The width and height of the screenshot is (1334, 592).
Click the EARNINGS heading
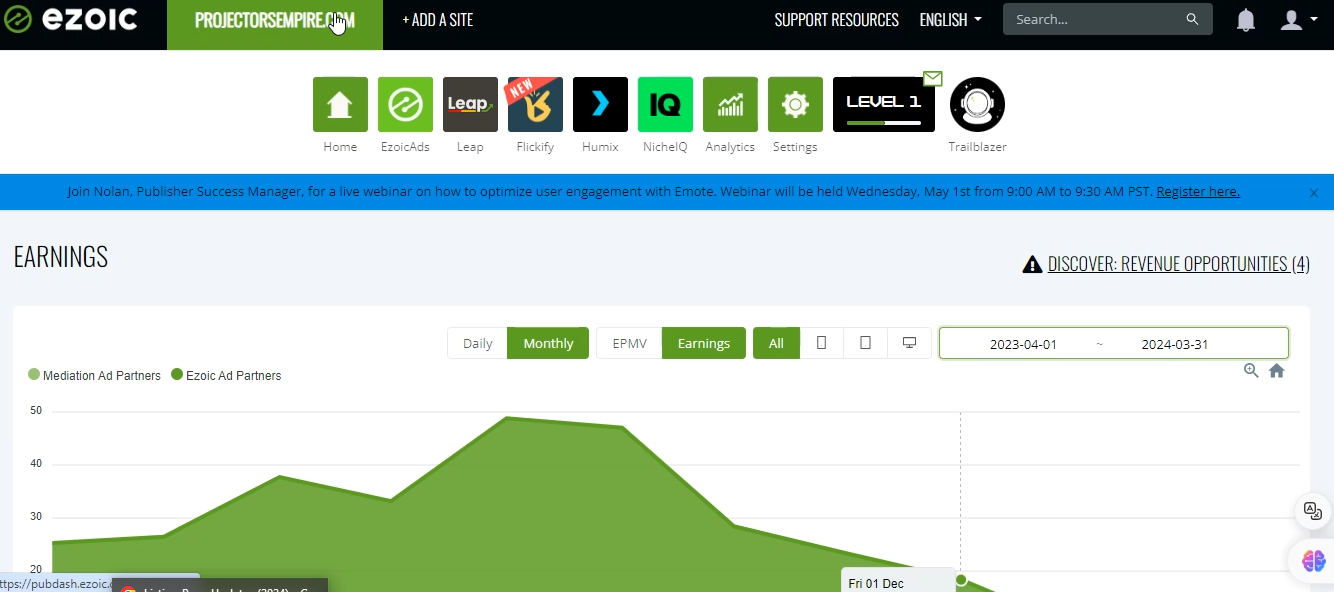(x=61, y=257)
